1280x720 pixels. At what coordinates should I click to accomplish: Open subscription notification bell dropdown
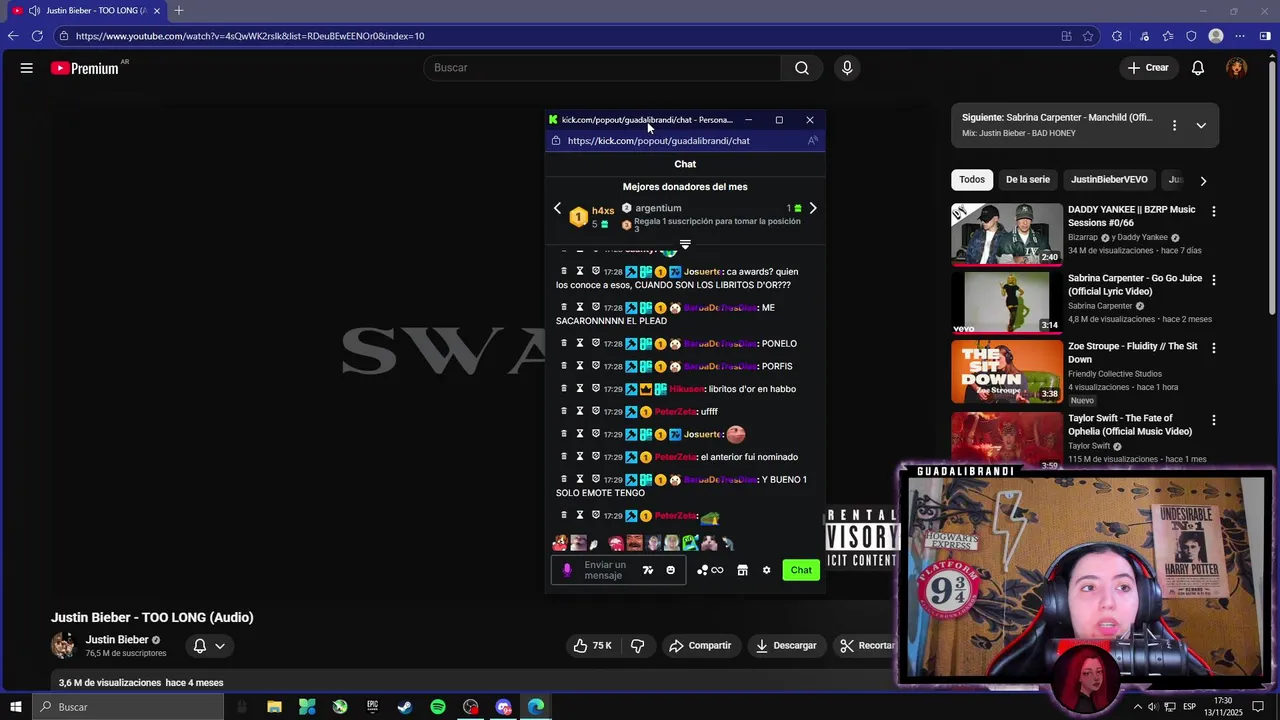click(x=209, y=646)
